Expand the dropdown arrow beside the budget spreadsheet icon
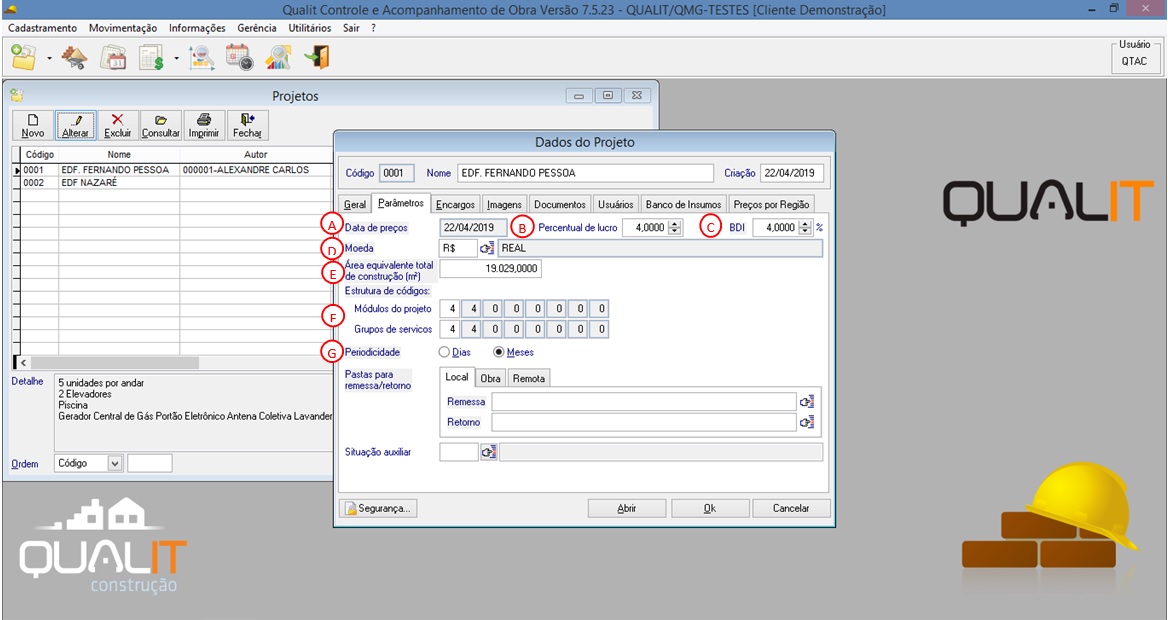 click(177, 58)
